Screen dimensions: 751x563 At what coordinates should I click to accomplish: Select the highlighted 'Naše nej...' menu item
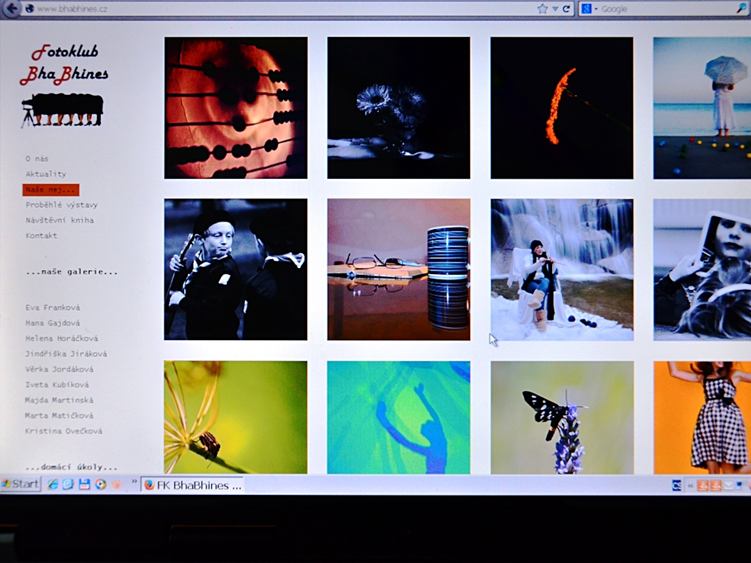[x=51, y=190]
